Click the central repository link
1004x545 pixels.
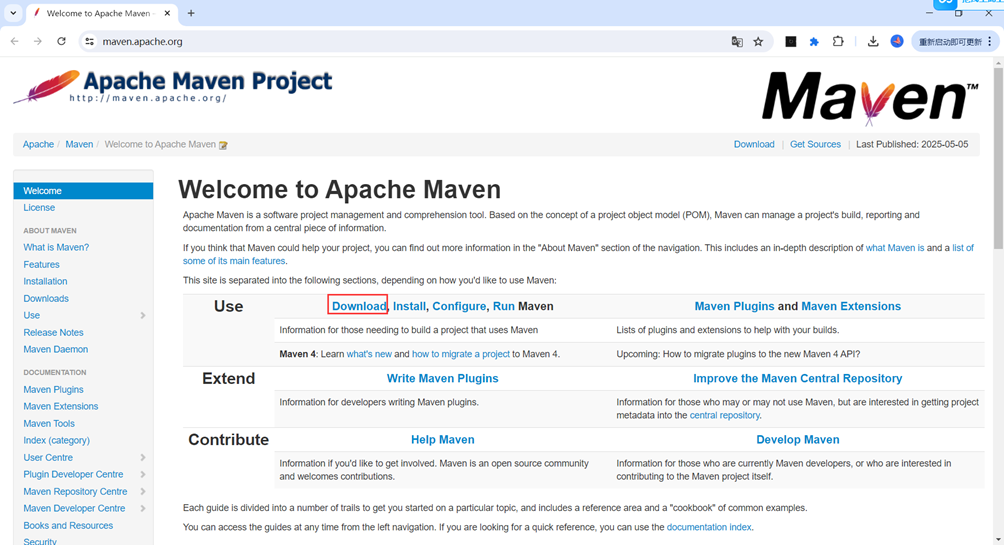725,415
